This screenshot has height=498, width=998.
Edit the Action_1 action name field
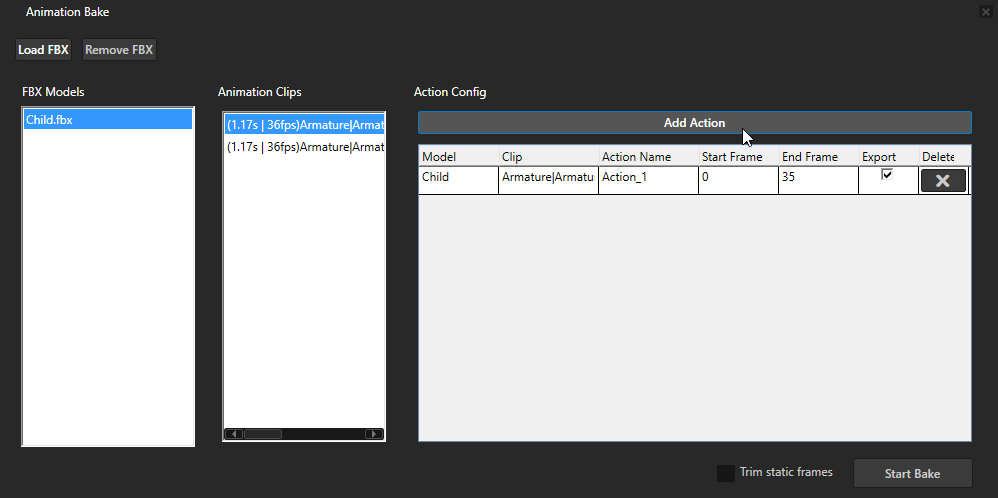(649, 180)
